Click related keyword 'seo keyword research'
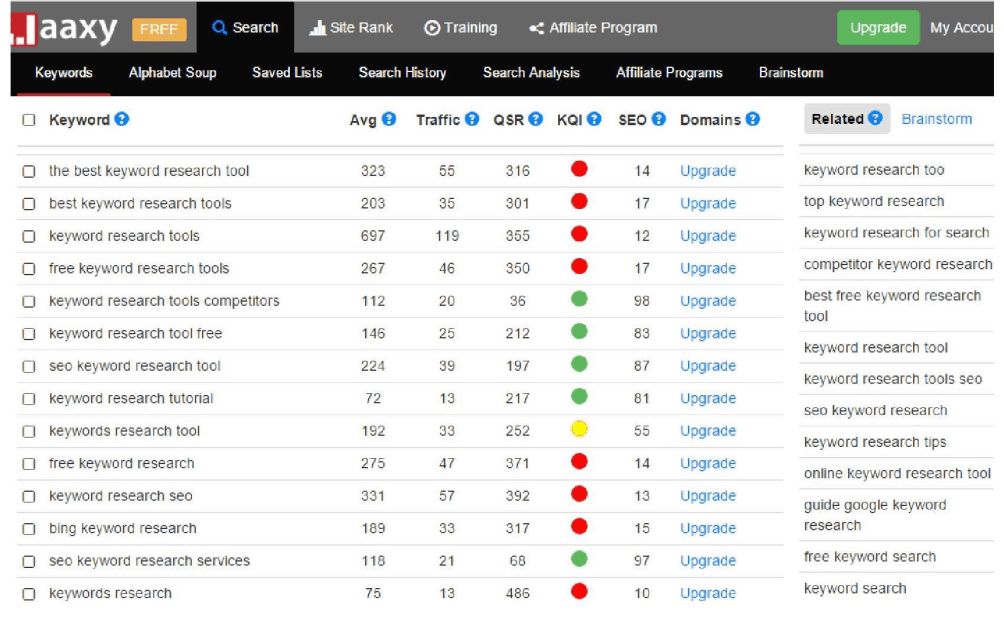 click(875, 410)
